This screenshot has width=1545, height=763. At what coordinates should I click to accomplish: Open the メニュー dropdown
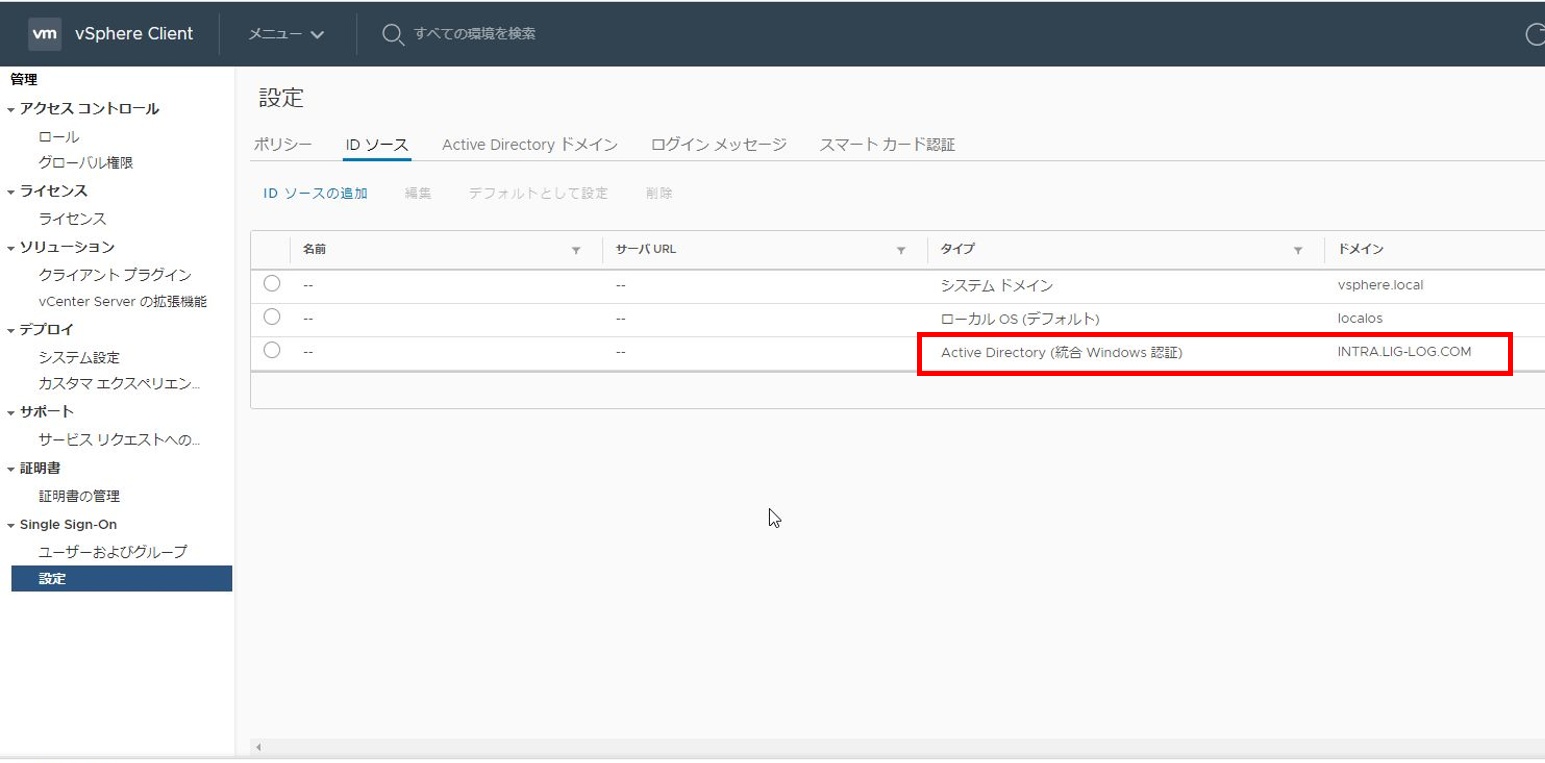(286, 34)
